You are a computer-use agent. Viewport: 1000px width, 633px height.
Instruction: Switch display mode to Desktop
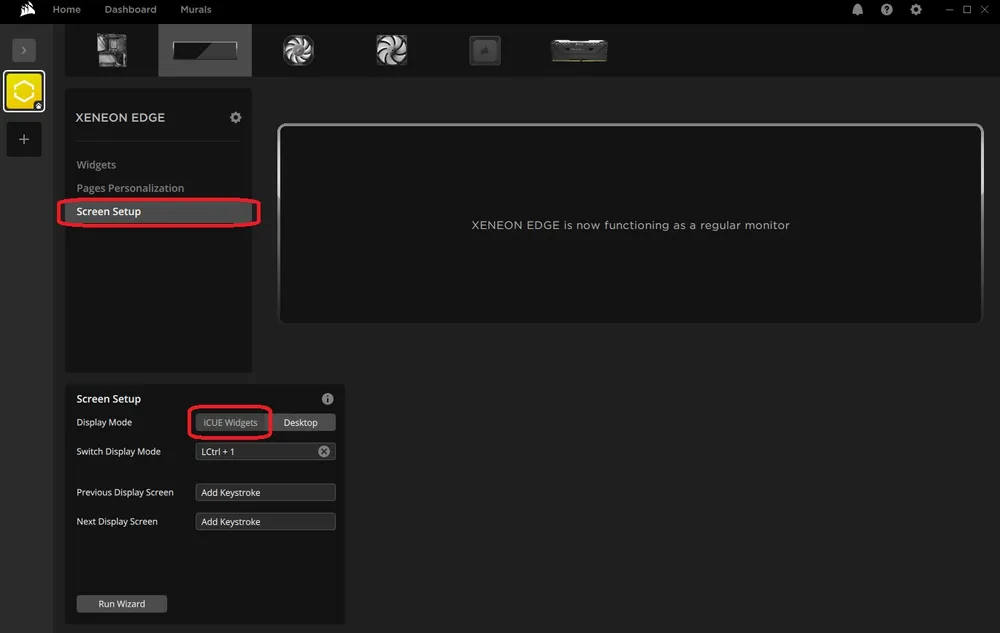(300, 423)
